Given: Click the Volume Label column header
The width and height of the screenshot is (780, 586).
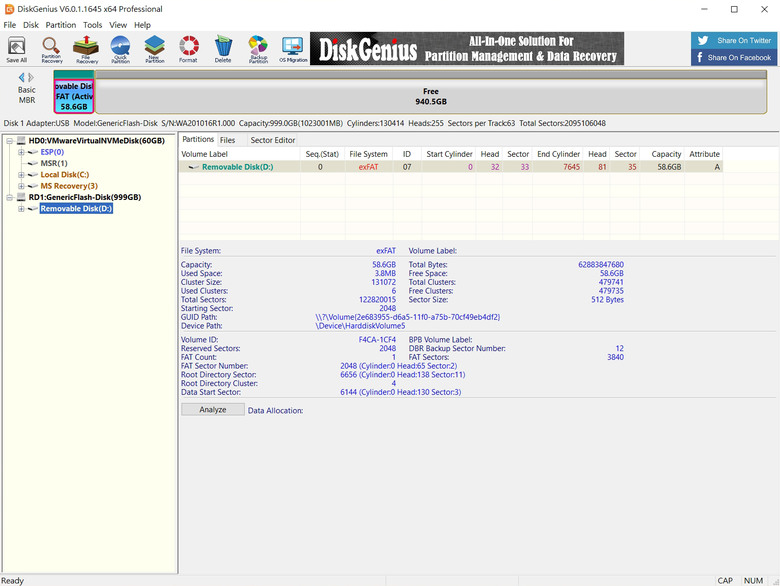Looking at the screenshot, I should pyautogui.click(x=239, y=154).
